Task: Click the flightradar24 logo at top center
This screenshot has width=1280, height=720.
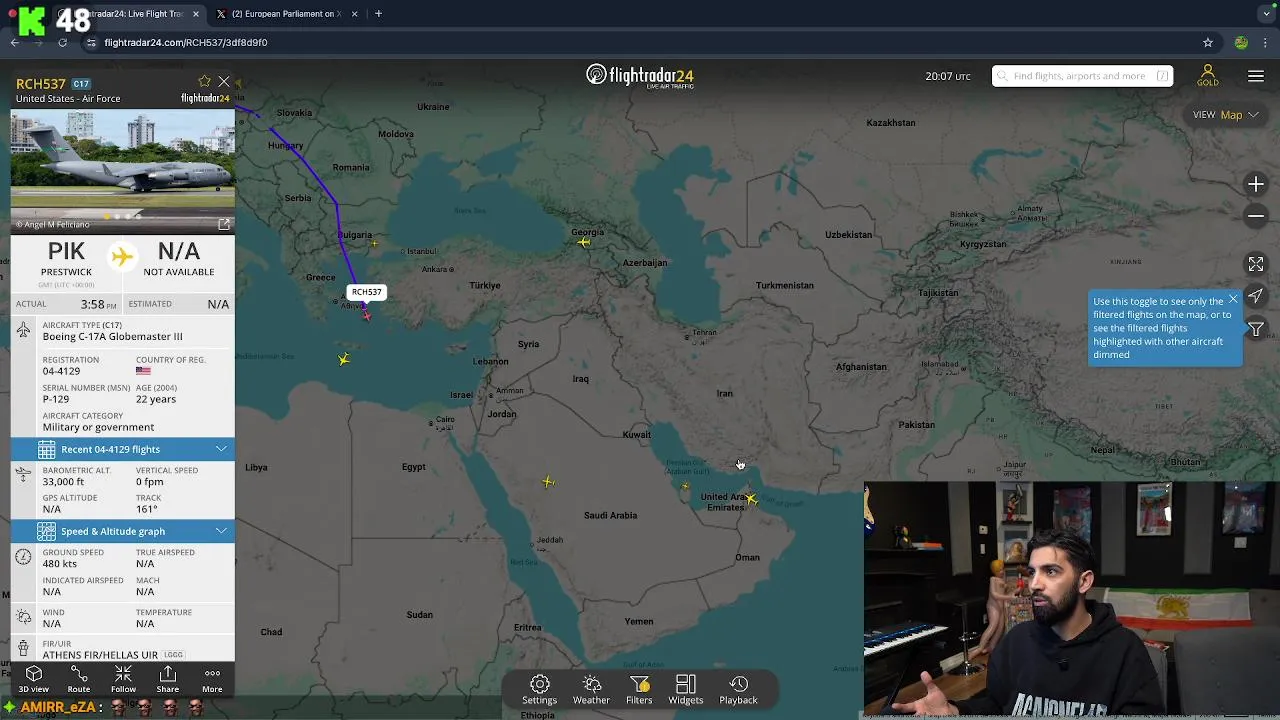Action: [x=640, y=76]
